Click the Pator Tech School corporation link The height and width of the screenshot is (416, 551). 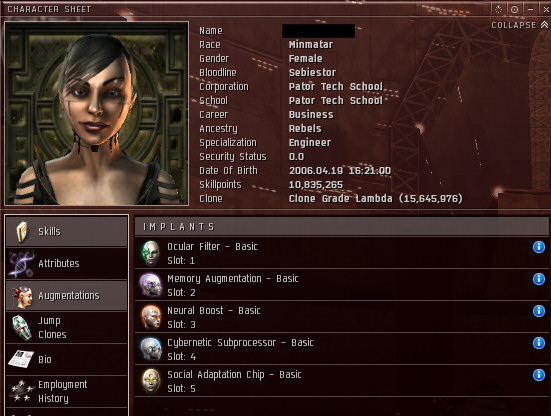(336, 86)
